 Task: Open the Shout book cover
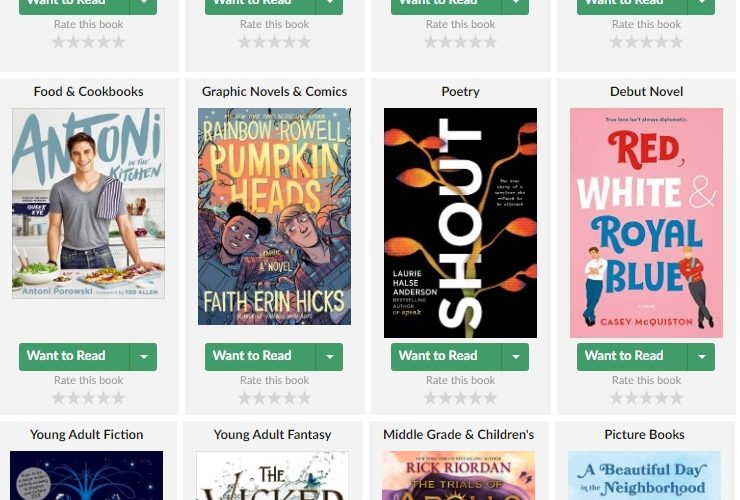coord(460,223)
